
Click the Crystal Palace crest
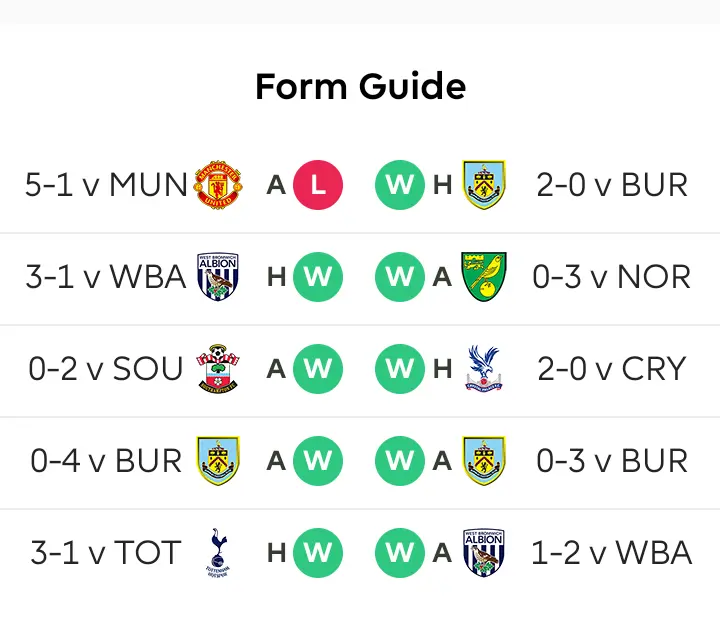[x=484, y=369]
